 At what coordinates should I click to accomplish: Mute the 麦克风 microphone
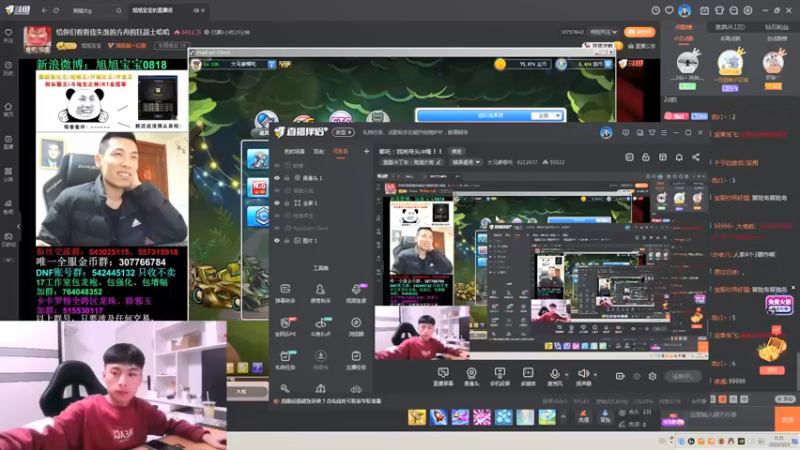pos(555,377)
